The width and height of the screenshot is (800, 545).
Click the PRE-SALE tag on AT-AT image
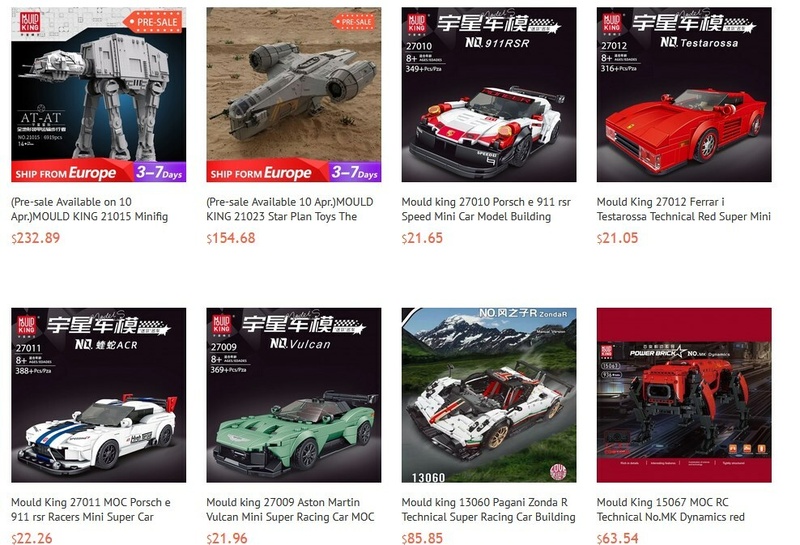pos(154,22)
